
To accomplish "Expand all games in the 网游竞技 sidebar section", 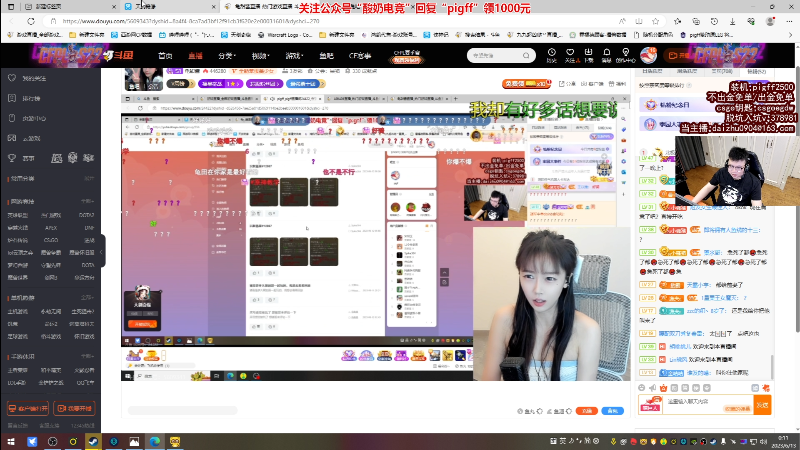I will click(87, 202).
